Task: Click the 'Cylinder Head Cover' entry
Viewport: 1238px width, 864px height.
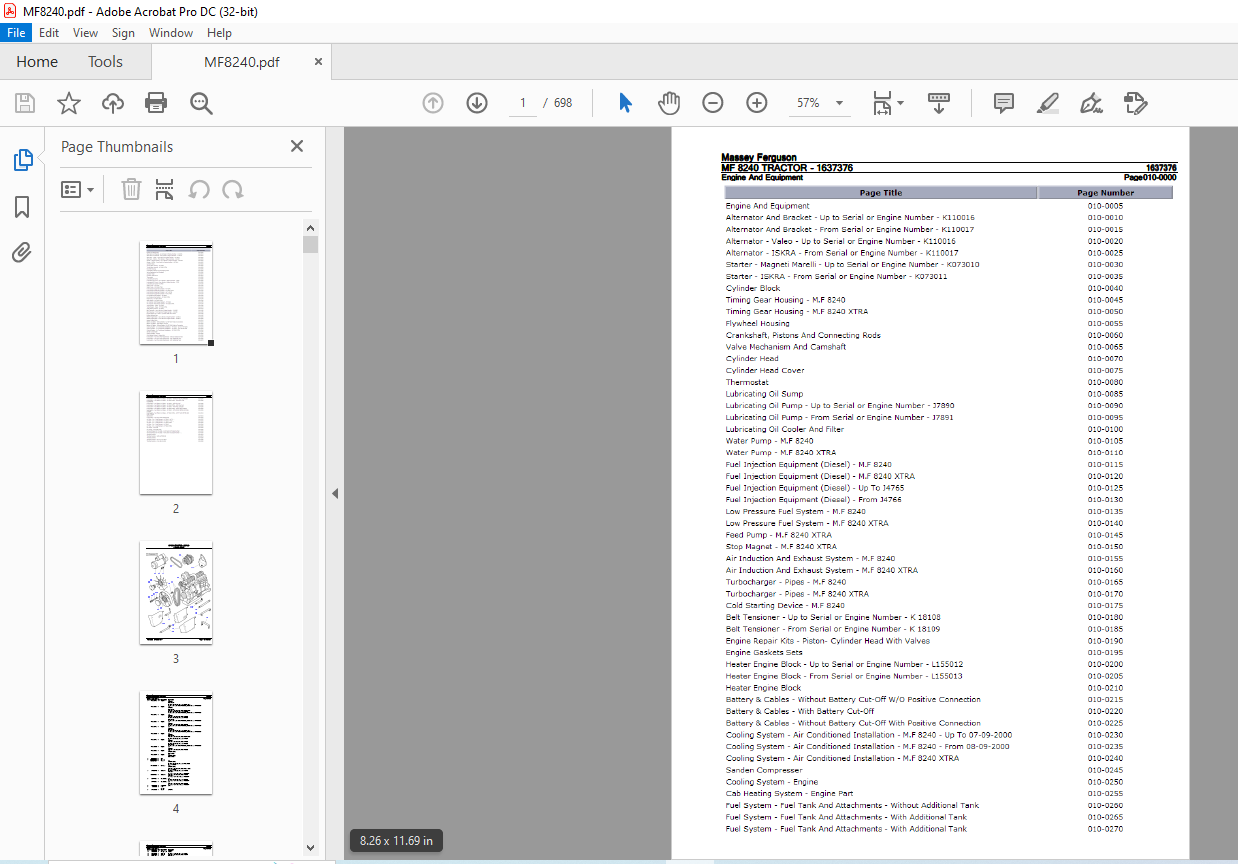Action: point(765,370)
